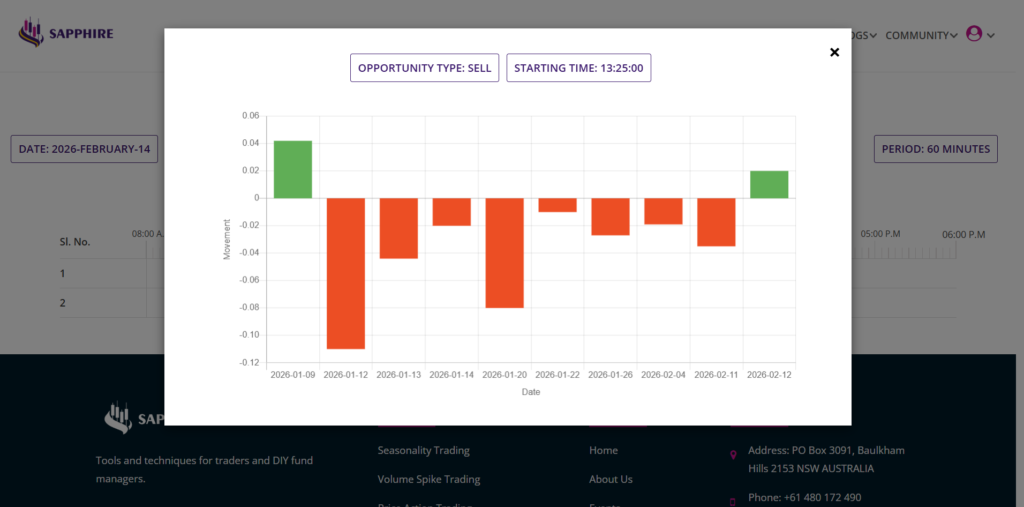This screenshot has width=1024, height=507.
Task: Click the address location pin icon
Action: pos(733,455)
